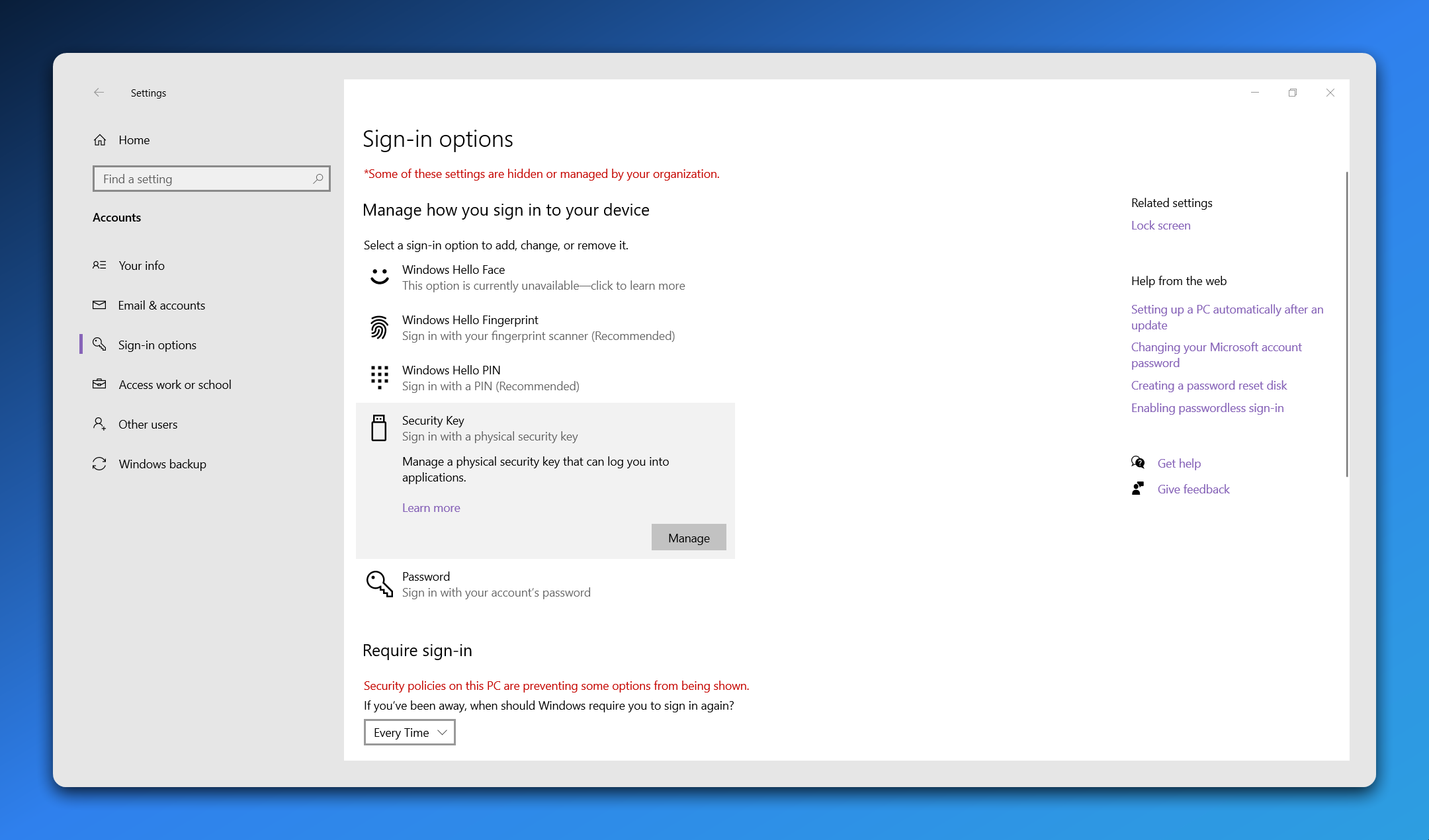The height and width of the screenshot is (840, 1429).
Task: Click the Security Key USB icon
Action: point(379,428)
